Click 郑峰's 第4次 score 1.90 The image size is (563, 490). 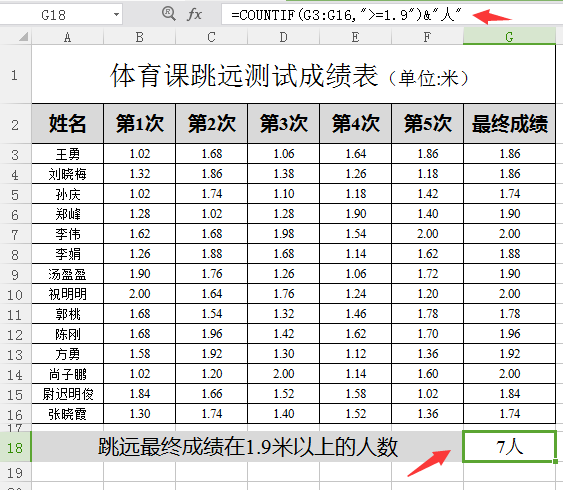pyautogui.click(x=355, y=214)
